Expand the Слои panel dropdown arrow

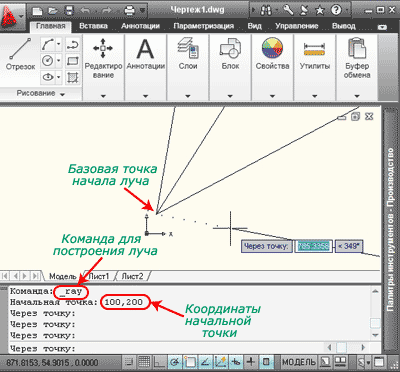[188, 96]
